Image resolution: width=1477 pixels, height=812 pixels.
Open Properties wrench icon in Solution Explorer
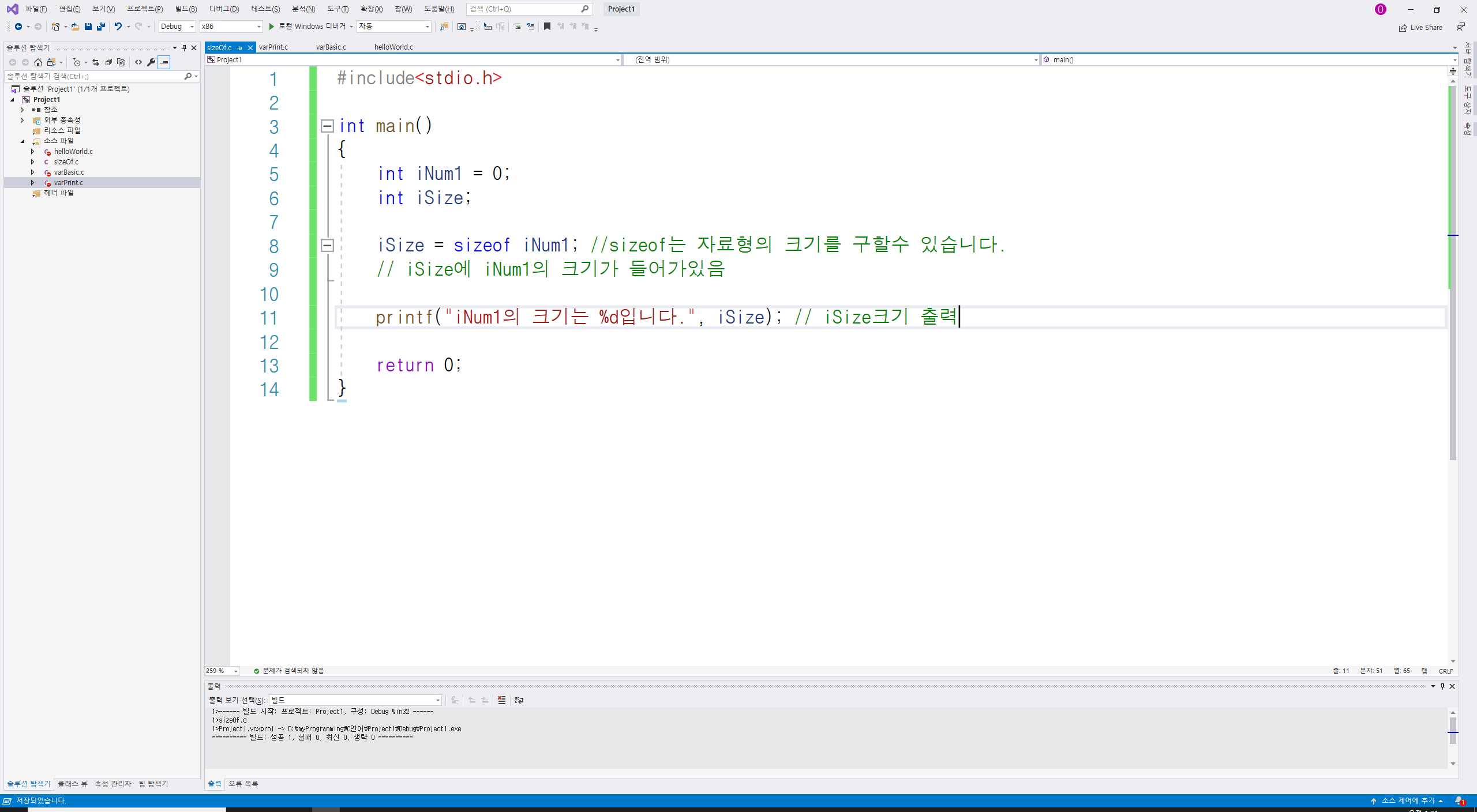click(151, 62)
